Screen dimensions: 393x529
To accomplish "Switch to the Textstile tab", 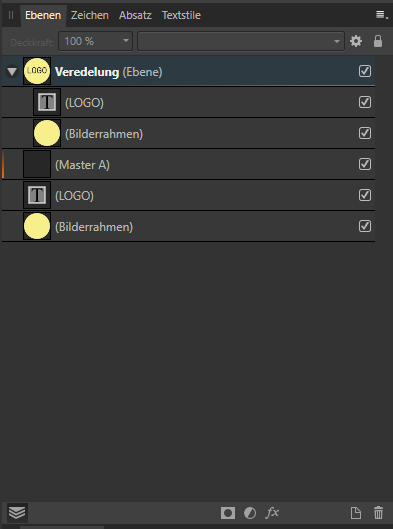I will (x=181, y=15).
